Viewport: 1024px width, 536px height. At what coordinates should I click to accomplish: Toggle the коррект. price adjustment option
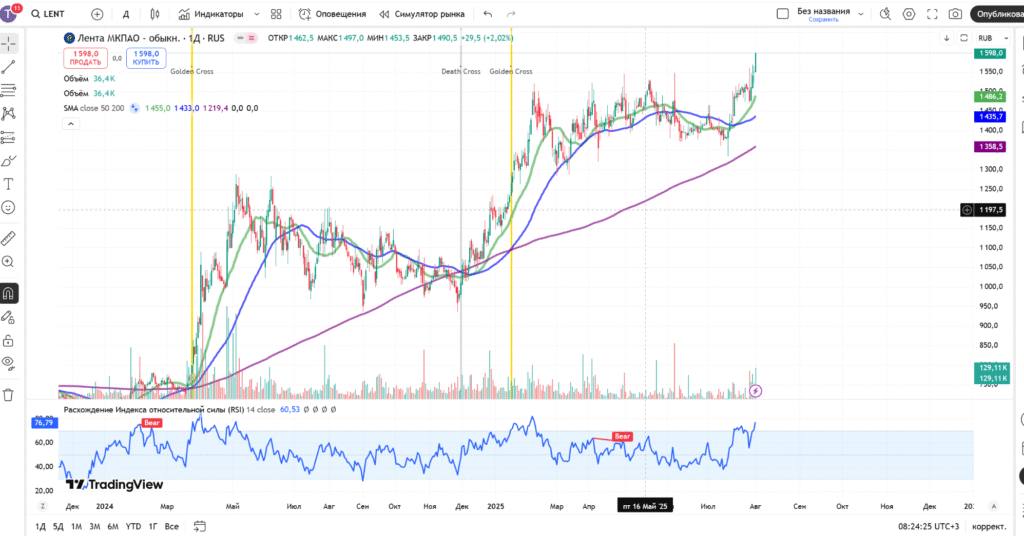tap(989, 526)
